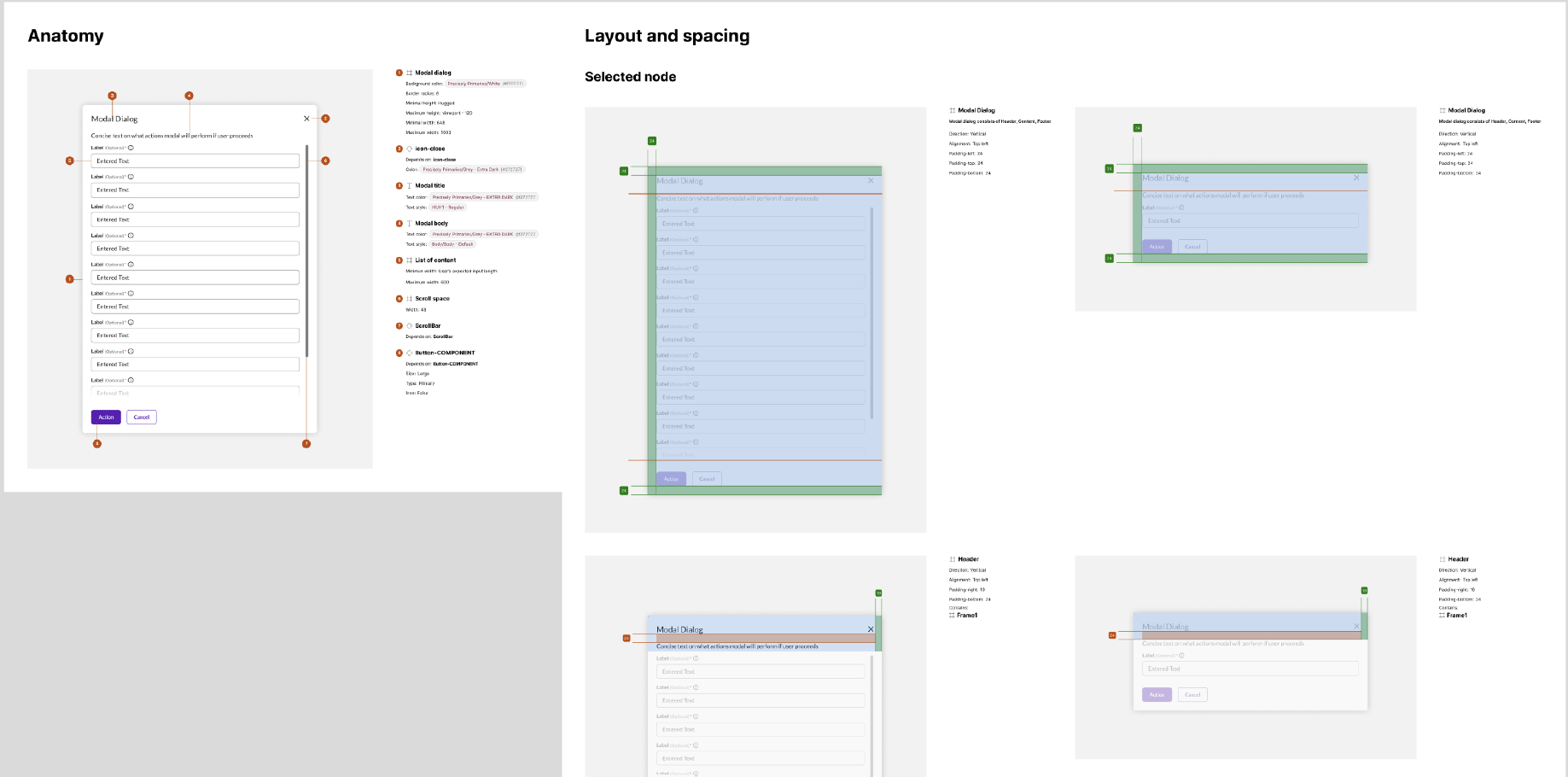1568x777 pixels.
Task: Click the frame icon next to Scroll space annotation
Action: click(x=409, y=299)
